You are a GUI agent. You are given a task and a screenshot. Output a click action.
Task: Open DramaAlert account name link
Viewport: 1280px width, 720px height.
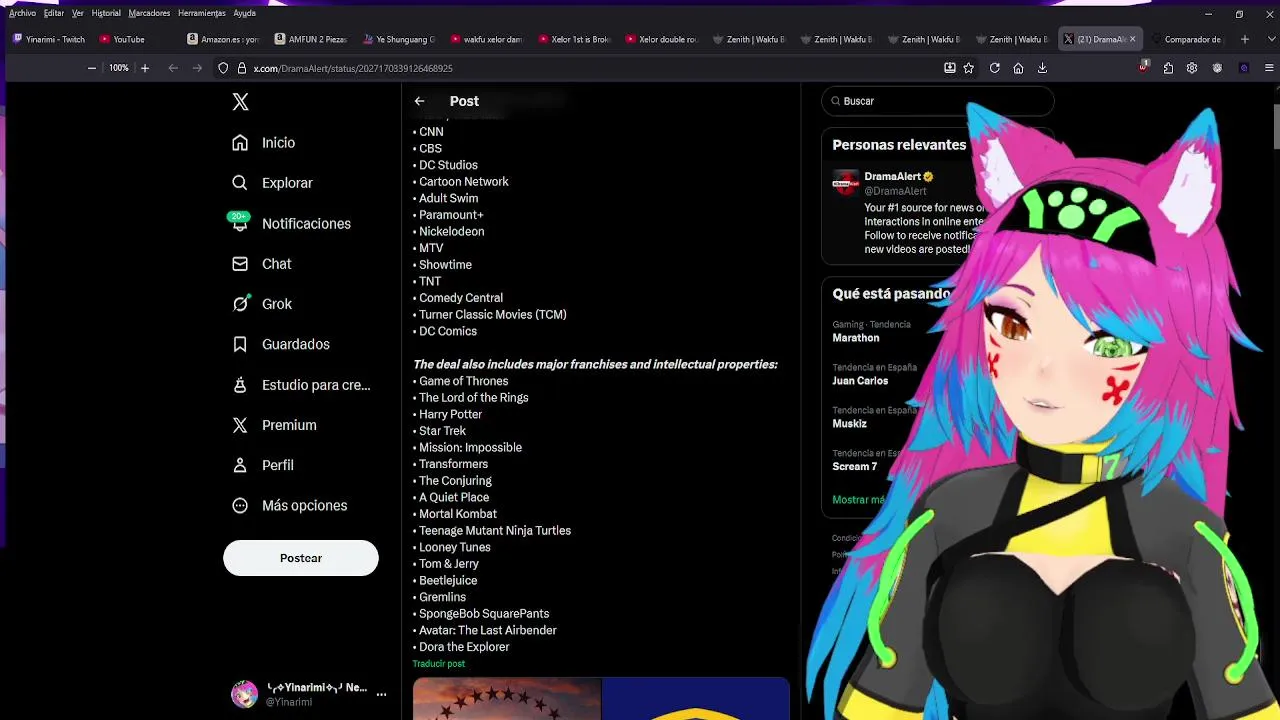892,177
